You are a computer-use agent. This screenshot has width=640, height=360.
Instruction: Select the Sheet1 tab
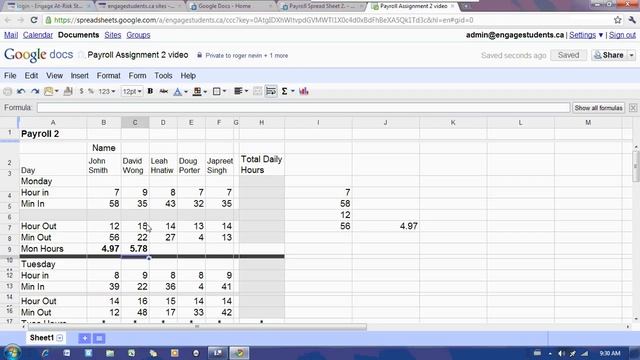tap(42, 338)
